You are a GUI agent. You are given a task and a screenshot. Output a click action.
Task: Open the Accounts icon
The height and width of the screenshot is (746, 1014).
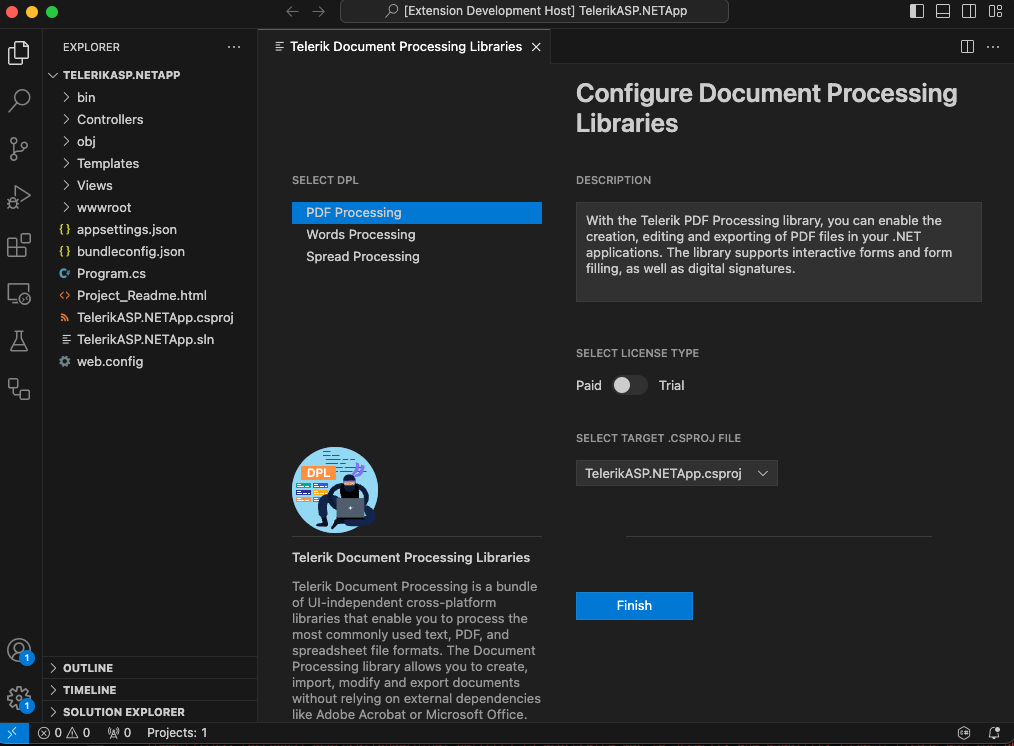(19, 650)
